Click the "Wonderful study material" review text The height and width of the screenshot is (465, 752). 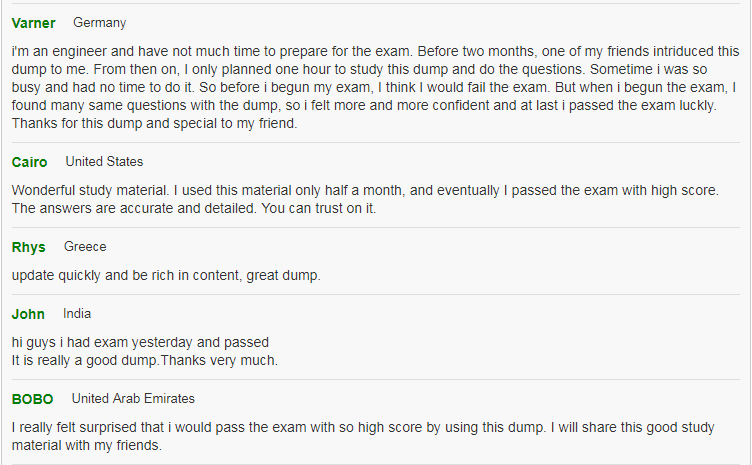(x=365, y=199)
